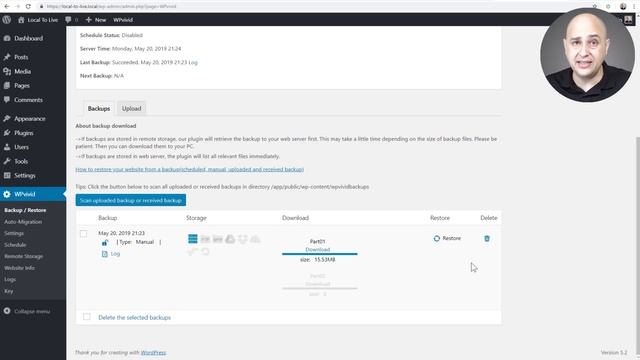The width and height of the screenshot is (640, 360).
Task: Open the browser profile avatar
Action: point(623,6)
